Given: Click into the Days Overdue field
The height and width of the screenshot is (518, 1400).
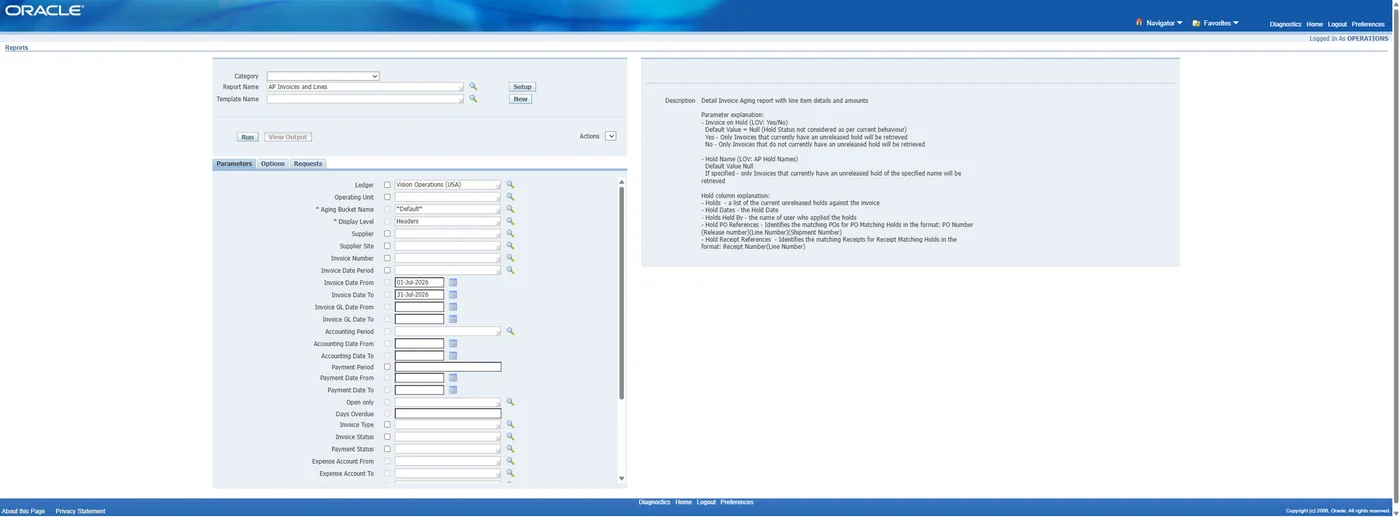Looking at the screenshot, I should click(x=448, y=413).
